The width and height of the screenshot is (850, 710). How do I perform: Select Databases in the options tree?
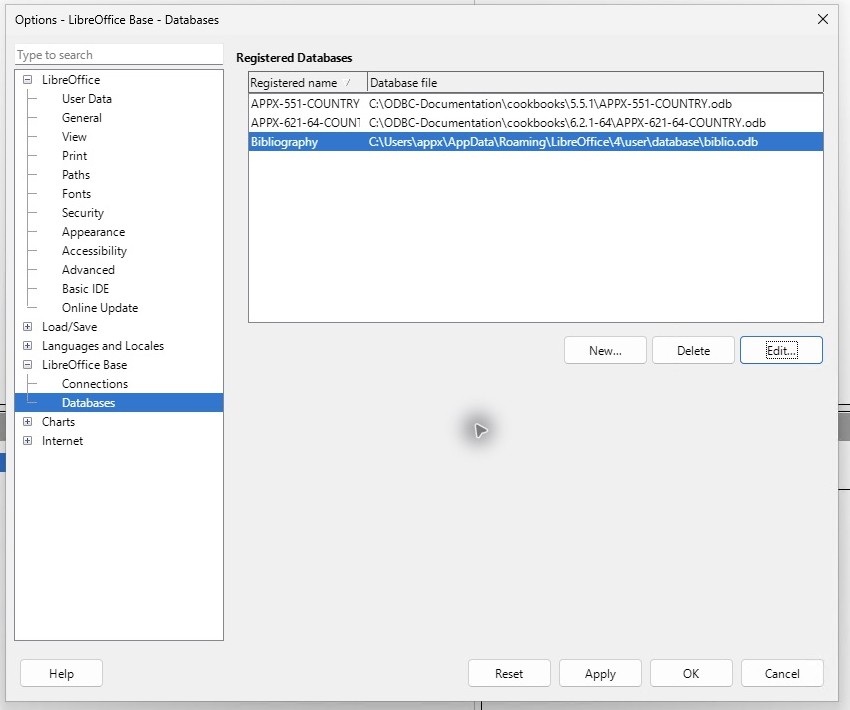point(88,403)
